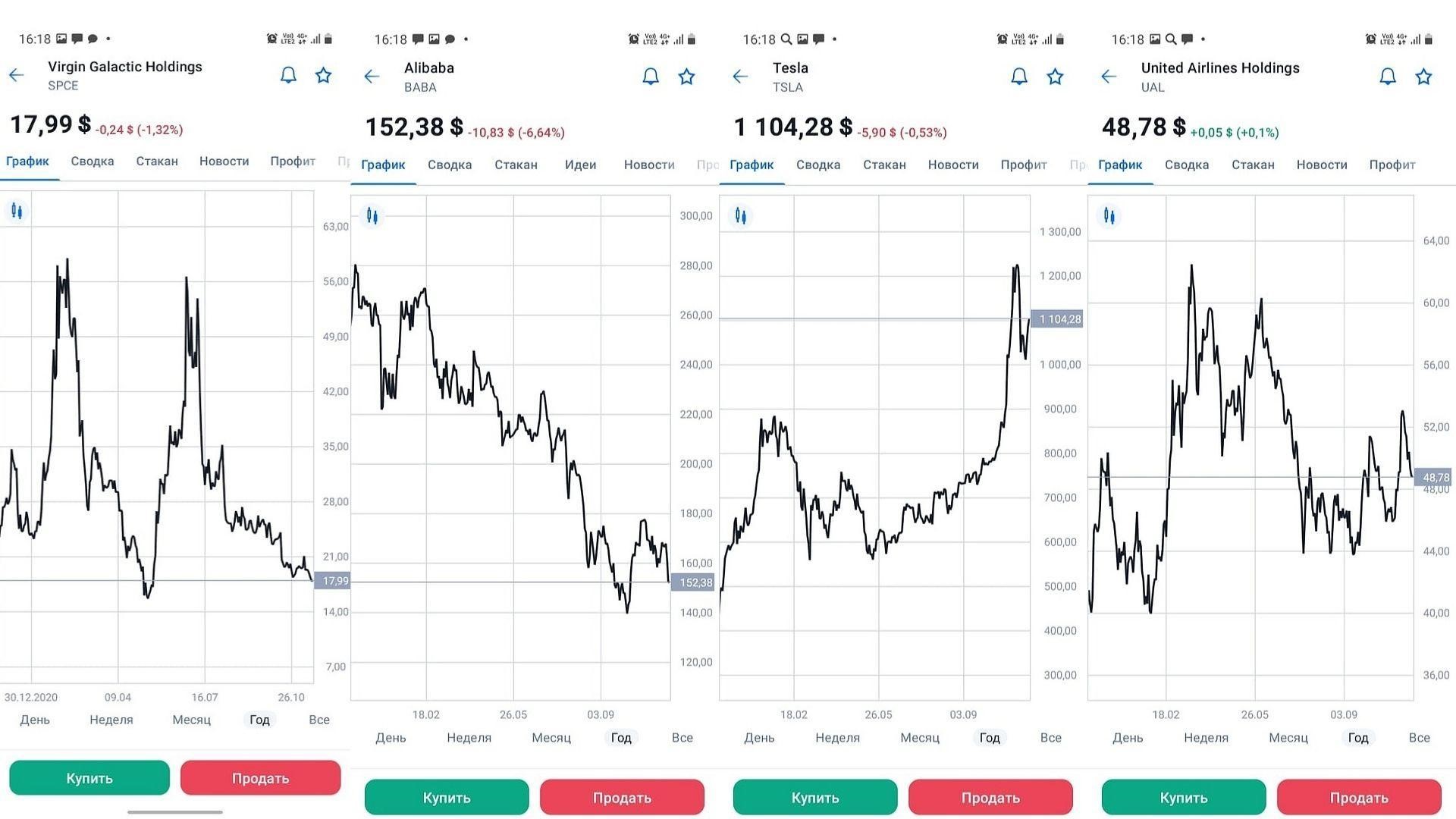The height and width of the screenshot is (819, 1456).
Task: Toggle candlestick view on Virgin Galactic chart
Action: [x=17, y=211]
